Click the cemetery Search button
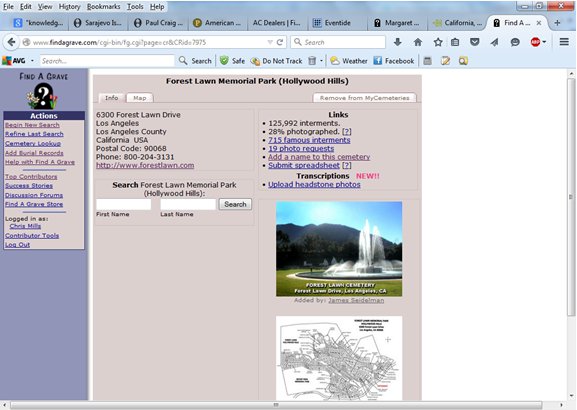The width and height of the screenshot is (577, 410). pyautogui.click(x=235, y=204)
